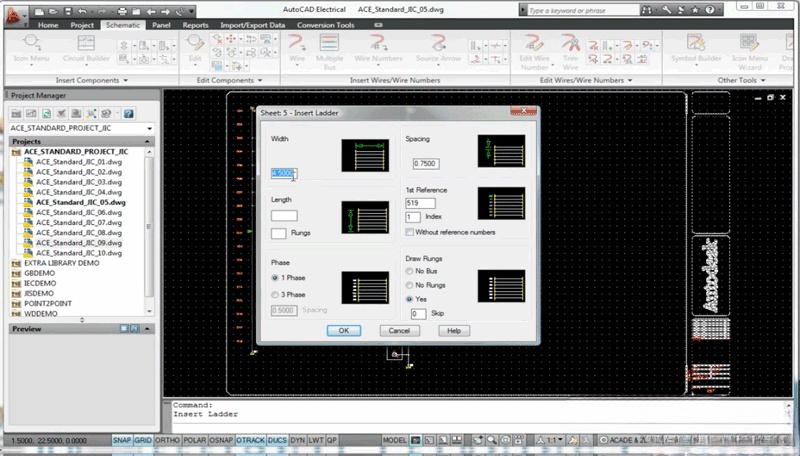Collapse the Projects section arrow
Screen dimensions: 800x456
(x=147, y=141)
